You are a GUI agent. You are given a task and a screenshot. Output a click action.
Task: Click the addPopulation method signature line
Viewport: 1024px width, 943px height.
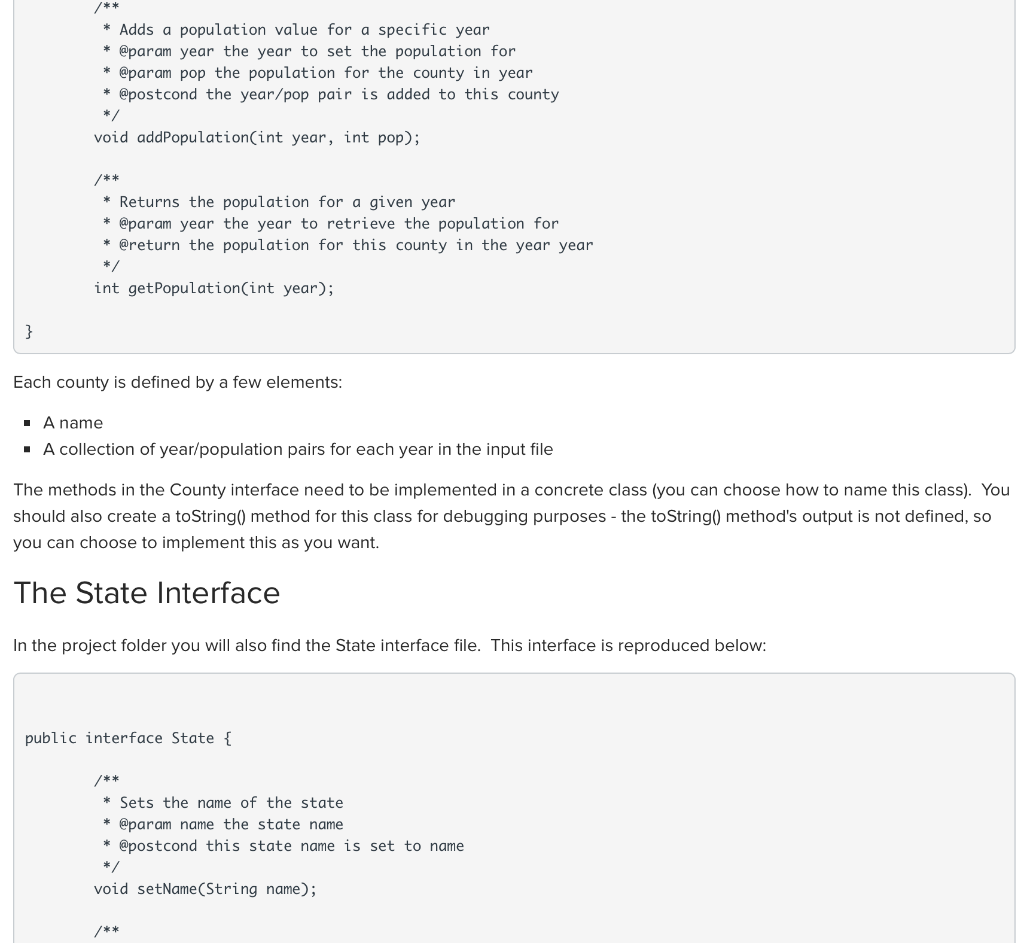(257, 138)
